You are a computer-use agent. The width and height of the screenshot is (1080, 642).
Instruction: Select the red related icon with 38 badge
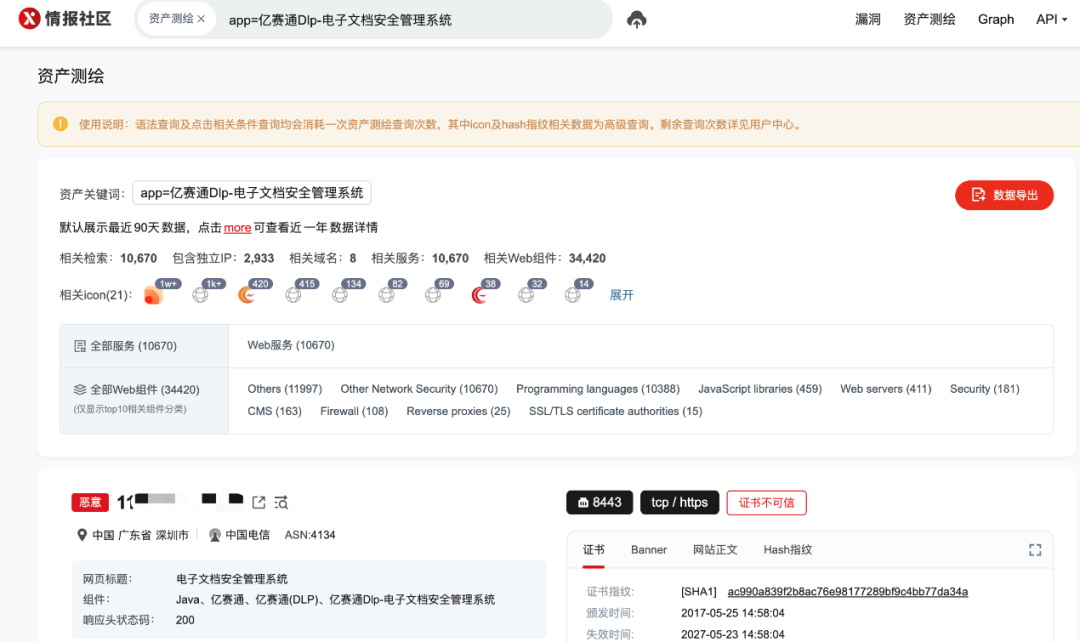point(479,295)
